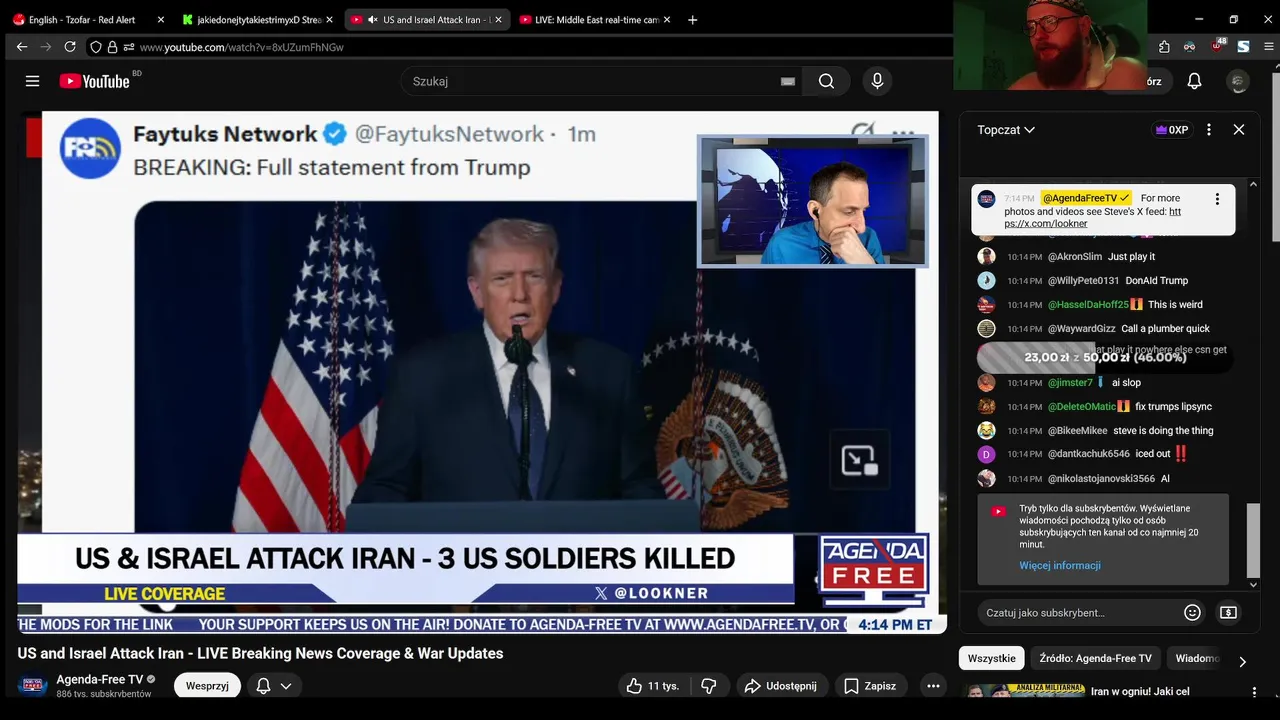The height and width of the screenshot is (720, 1280).
Task: Open the on-screen keyboard icon in search
Action: click(x=788, y=82)
